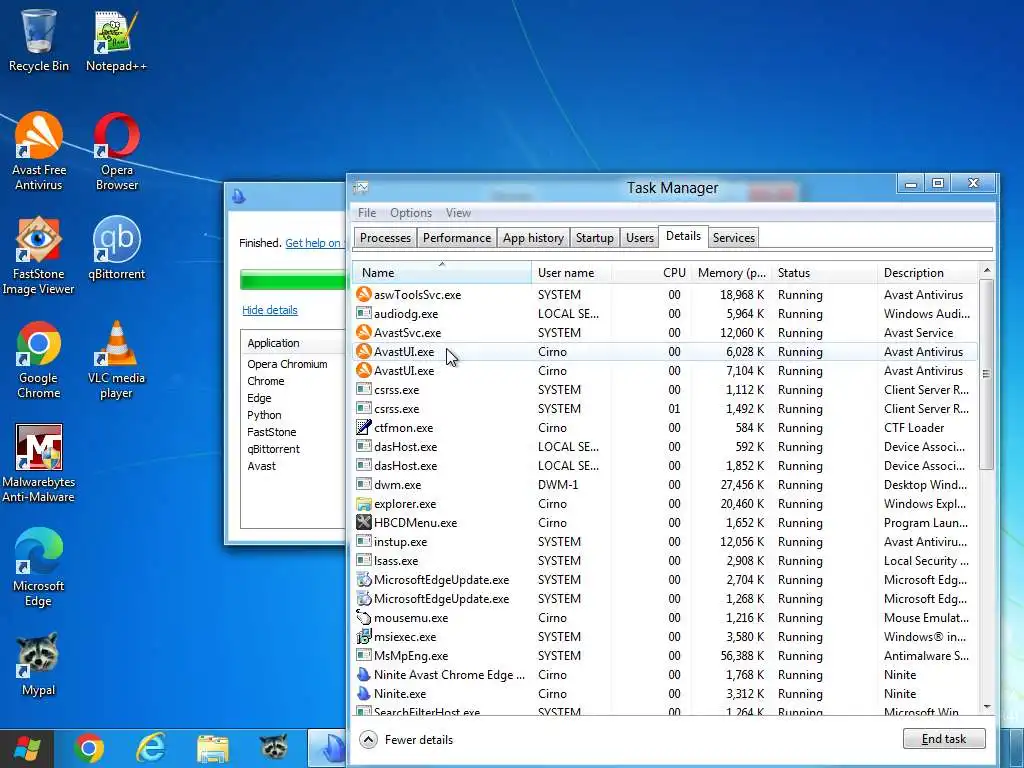Image resolution: width=1024 pixels, height=768 pixels.
Task: Switch to the App history tab
Action: [533, 238]
